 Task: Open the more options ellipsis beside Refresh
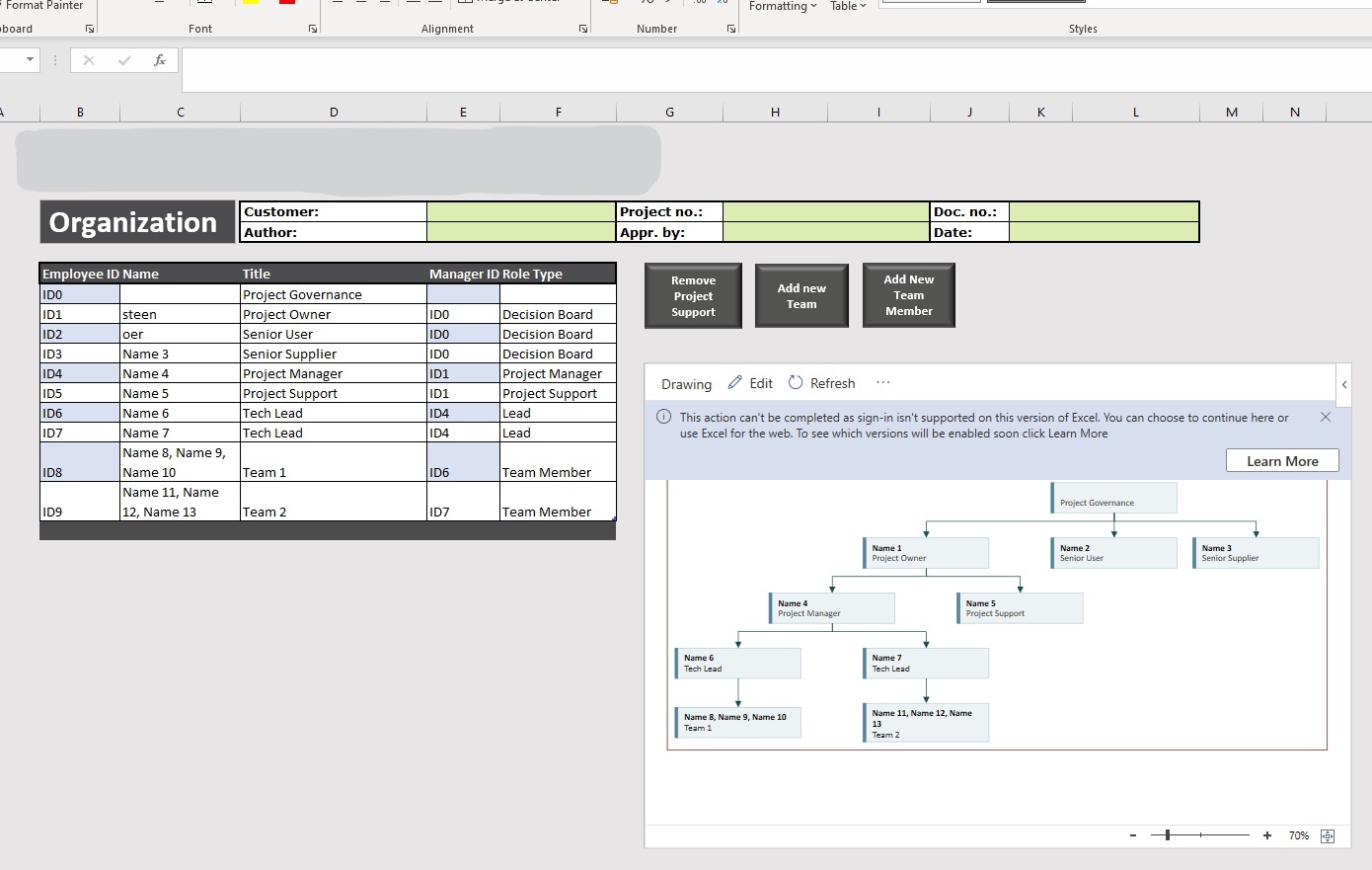pos(882,383)
